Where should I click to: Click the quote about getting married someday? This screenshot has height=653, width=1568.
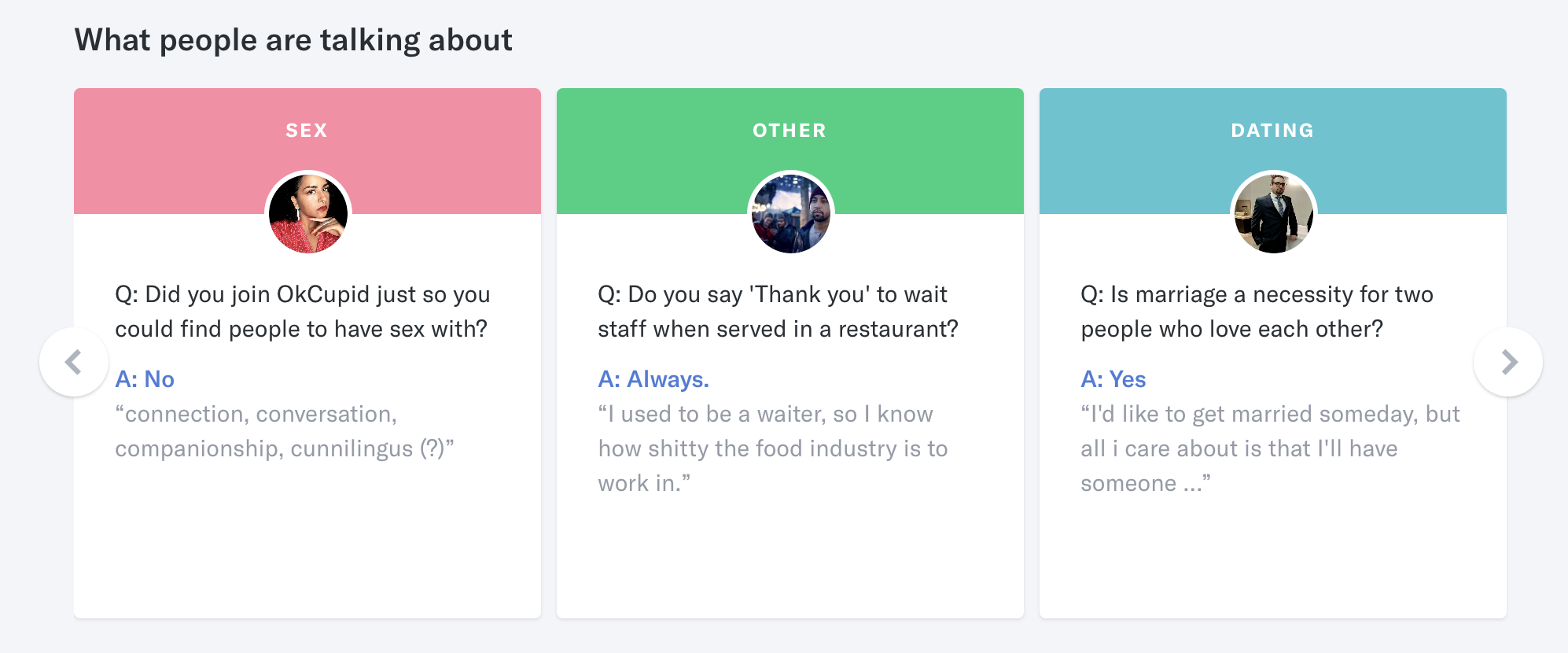click(1270, 448)
